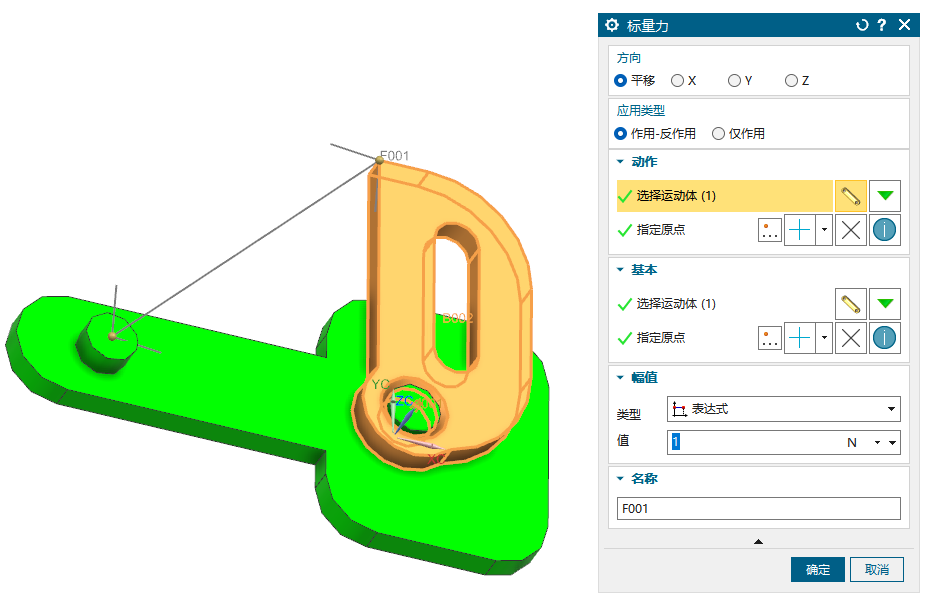Image resolution: width=933 pixels, height=604 pixels.
Task: Collapse the 名称 section
Action: [620, 479]
